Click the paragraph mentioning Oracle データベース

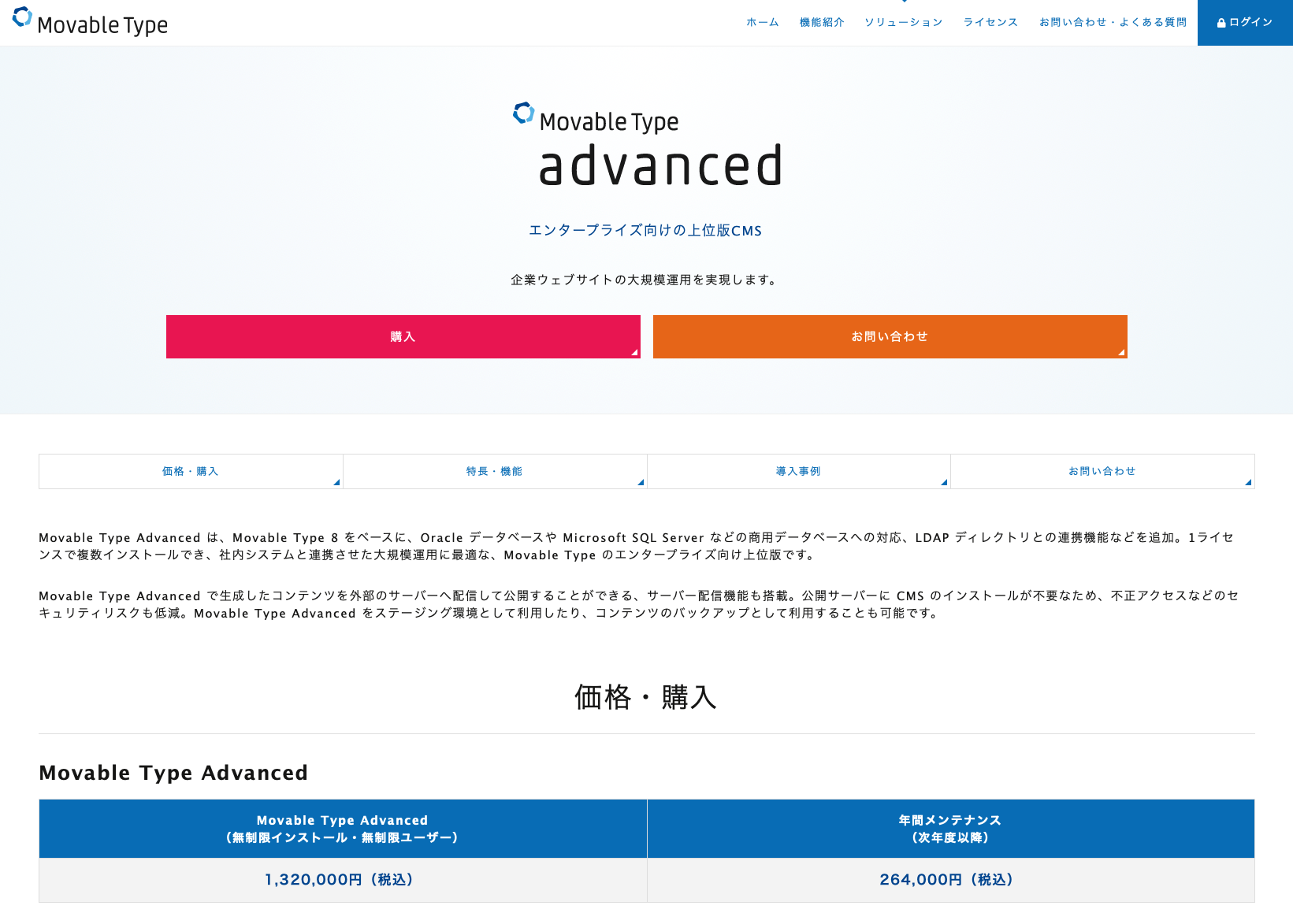coord(638,546)
